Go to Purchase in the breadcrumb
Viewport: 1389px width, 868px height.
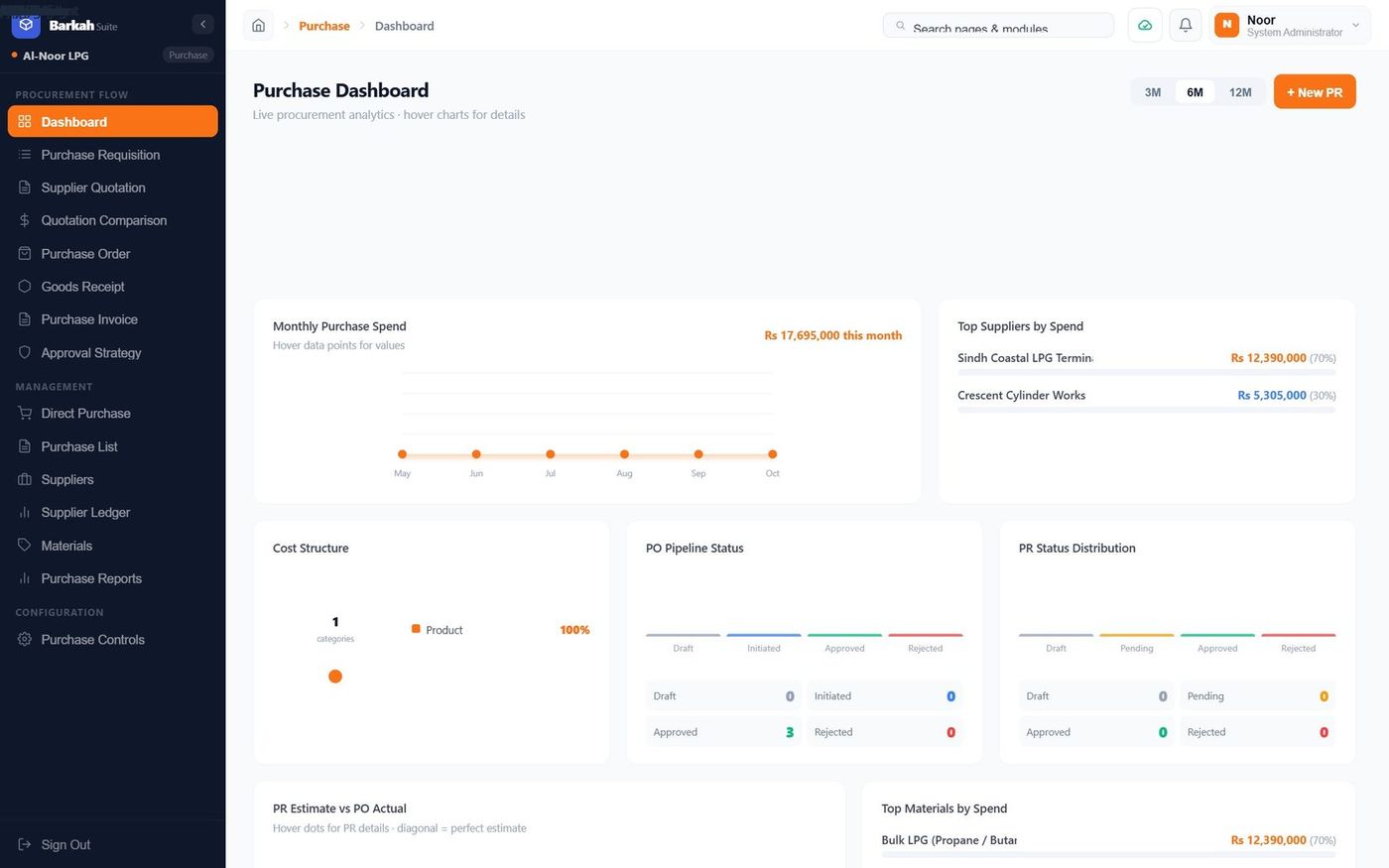pos(324,26)
